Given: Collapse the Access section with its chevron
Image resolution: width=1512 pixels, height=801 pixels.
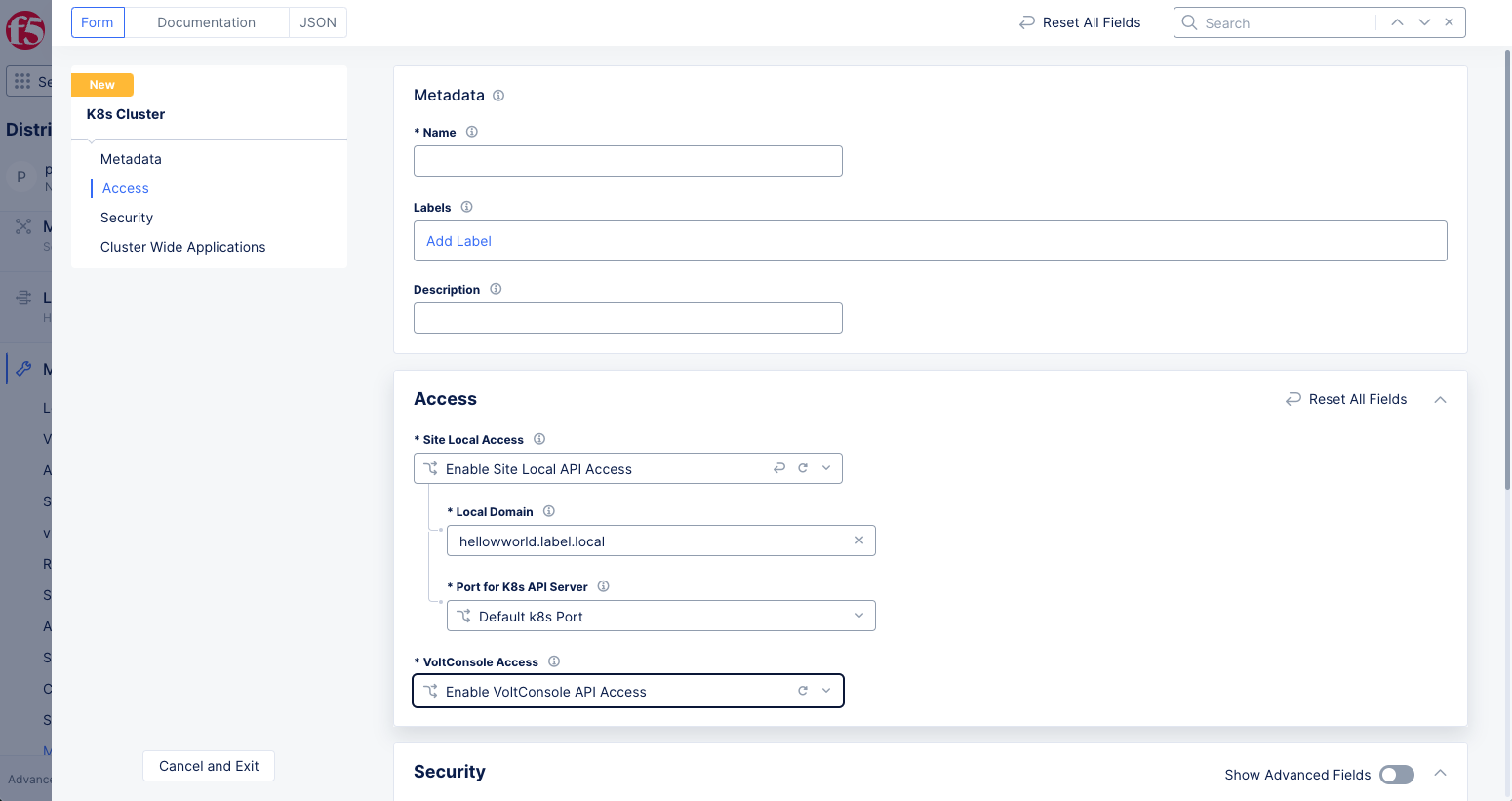Looking at the screenshot, I should click(x=1440, y=398).
